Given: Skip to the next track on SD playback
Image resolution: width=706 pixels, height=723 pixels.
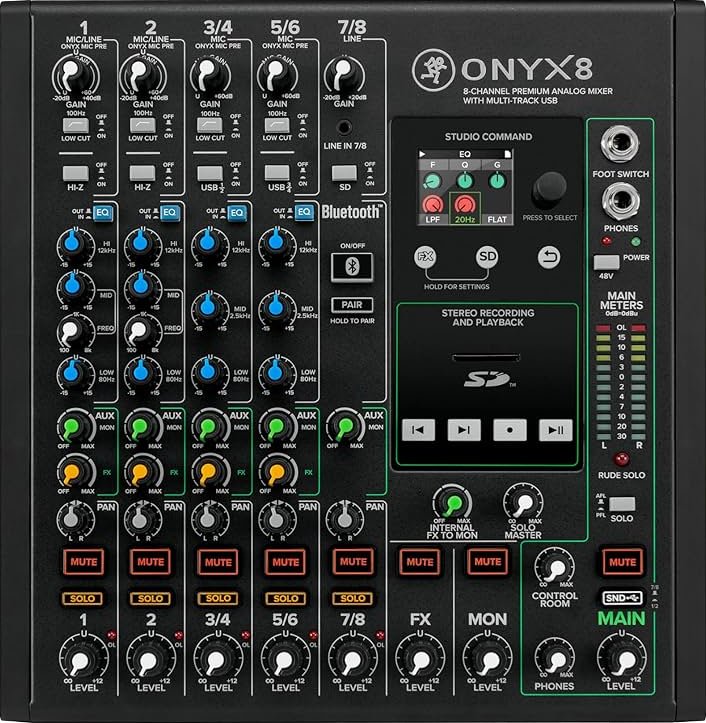Looking at the screenshot, I should point(464,430).
